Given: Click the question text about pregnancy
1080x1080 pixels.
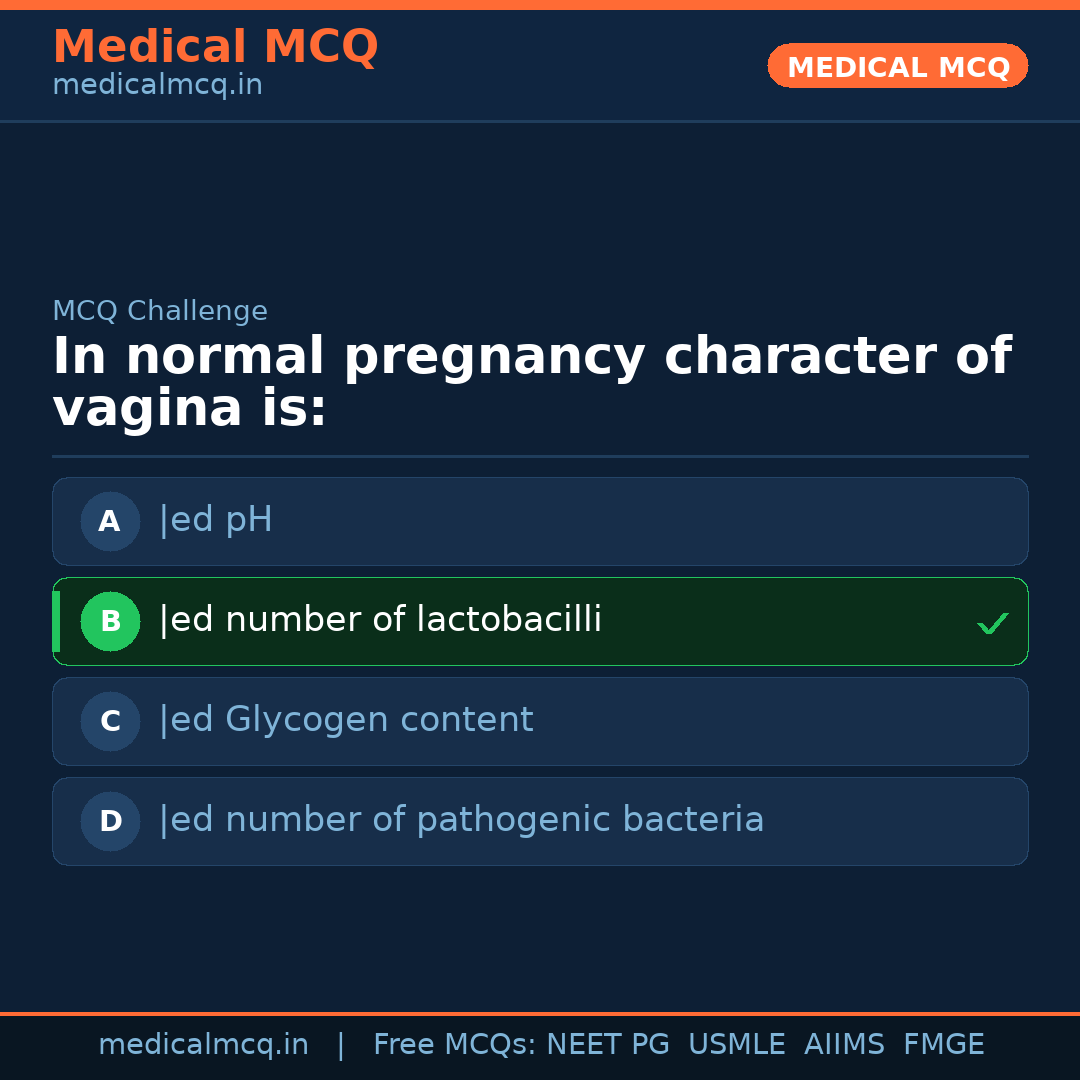Looking at the screenshot, I should pyautogui.click(x=530, y=380).
